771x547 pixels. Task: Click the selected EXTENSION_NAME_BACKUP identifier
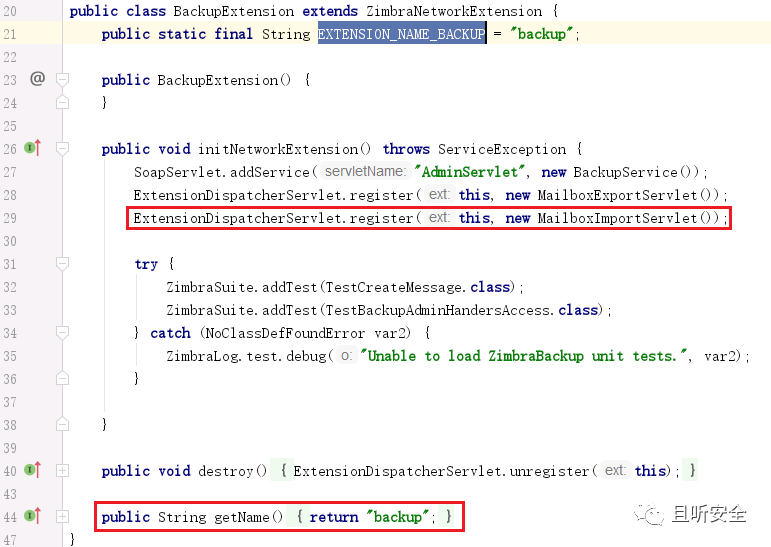[x=402, y=33]
